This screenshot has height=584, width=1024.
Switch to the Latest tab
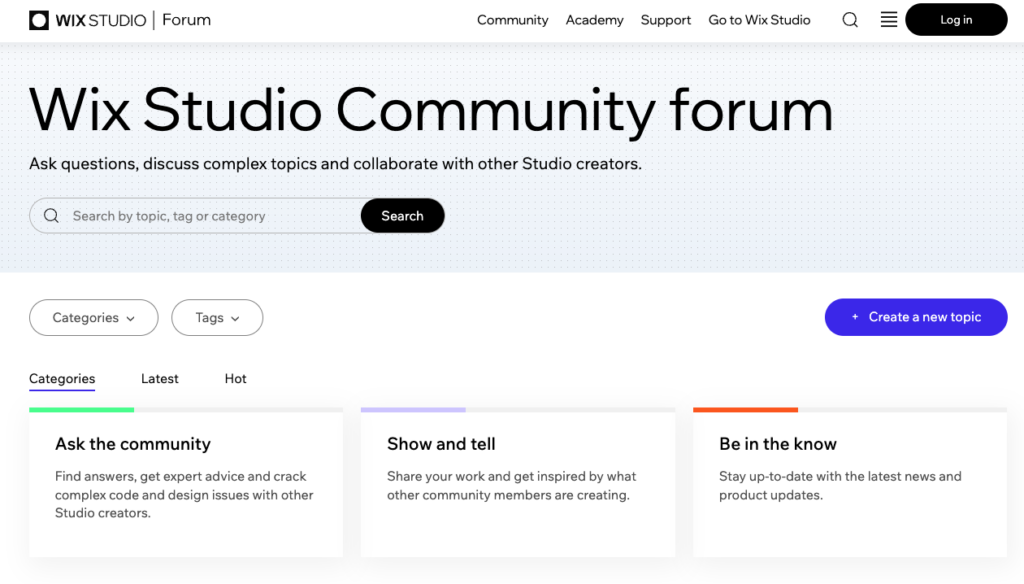[x=160, y=379]
